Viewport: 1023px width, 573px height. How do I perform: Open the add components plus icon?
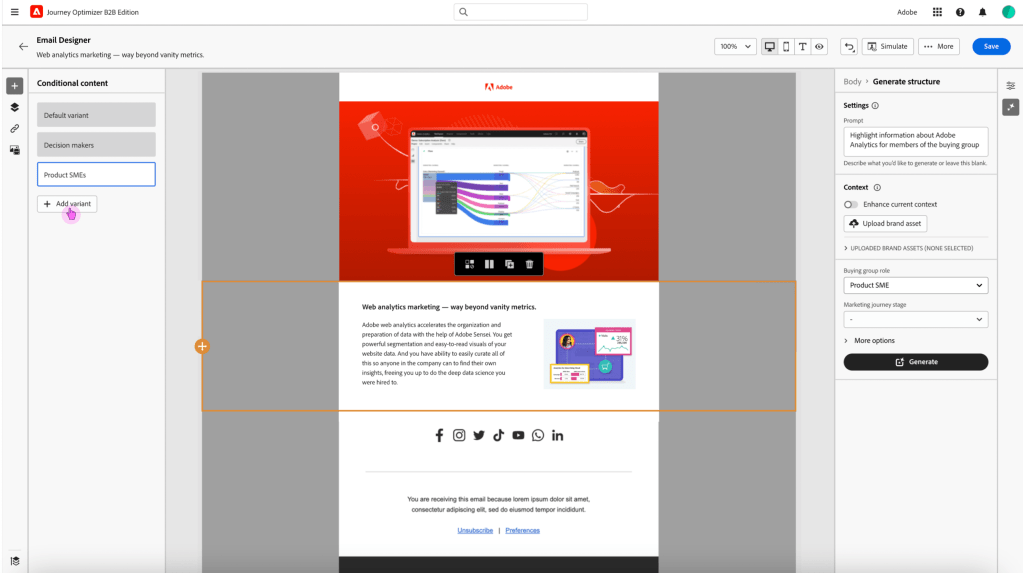14,85
